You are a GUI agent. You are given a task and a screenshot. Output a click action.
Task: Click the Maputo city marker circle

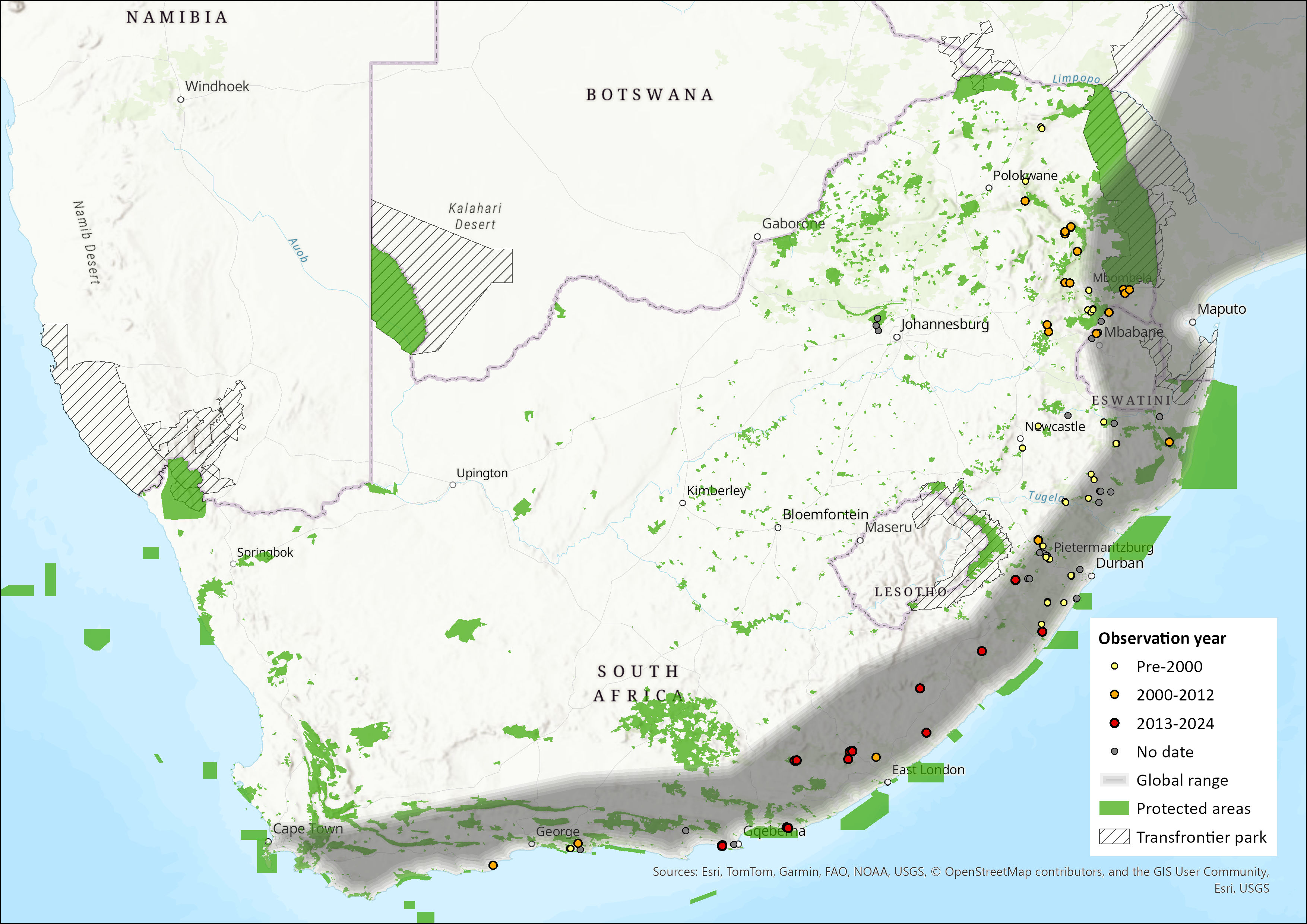pyautogui.click(x=1193, y=322)
